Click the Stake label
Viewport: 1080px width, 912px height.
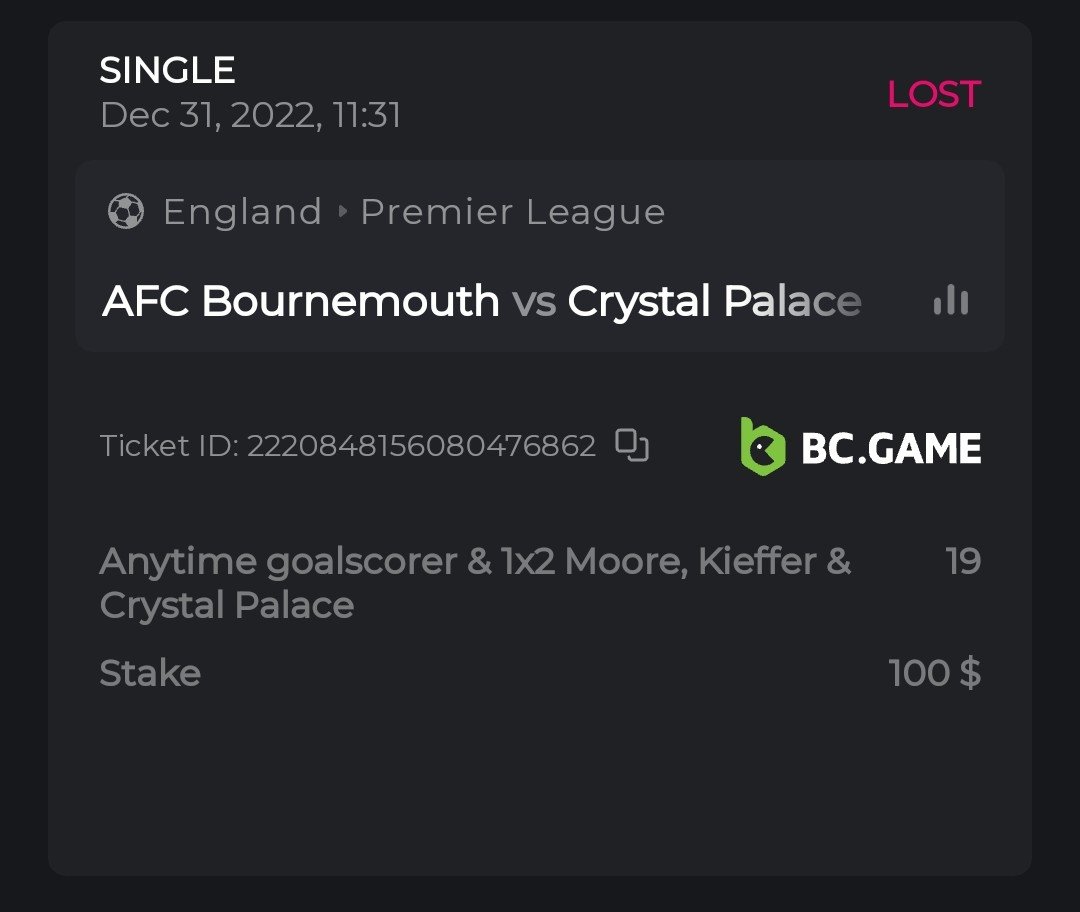(150, 673)
